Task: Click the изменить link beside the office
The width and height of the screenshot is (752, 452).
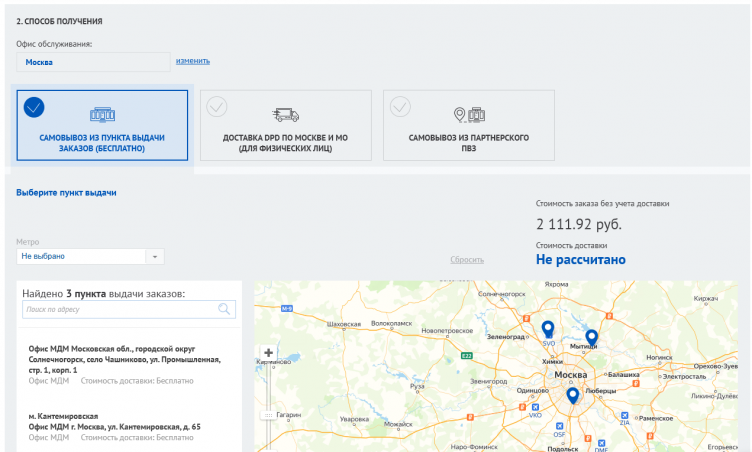Action: pos(192,61)
